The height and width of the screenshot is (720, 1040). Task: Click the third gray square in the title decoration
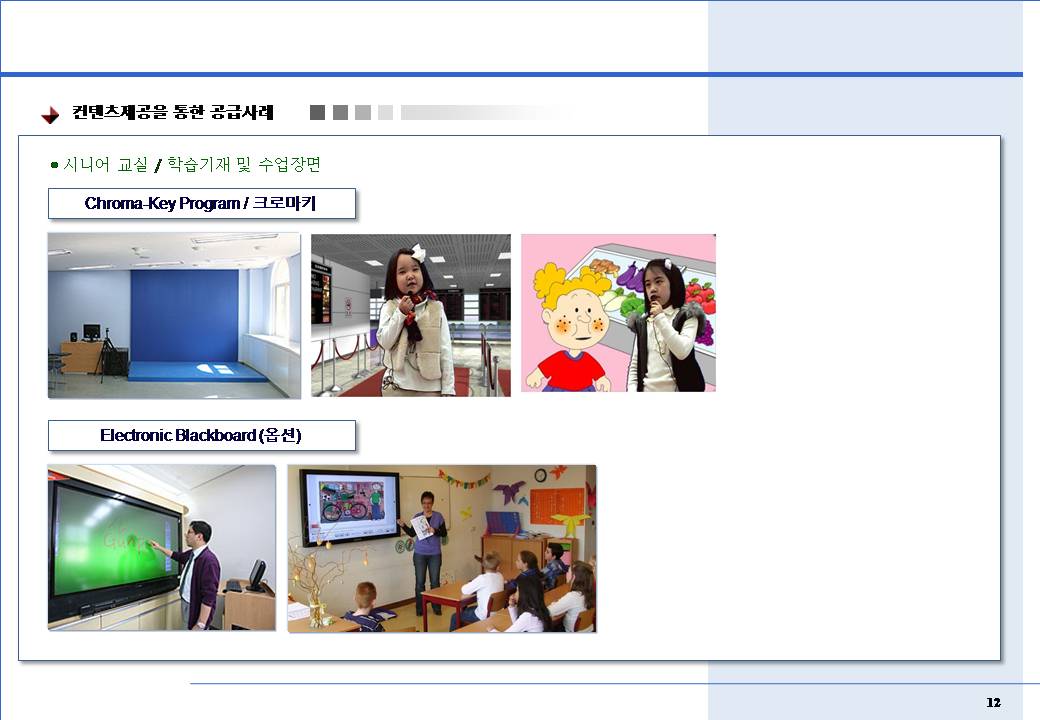pos(363,113)
